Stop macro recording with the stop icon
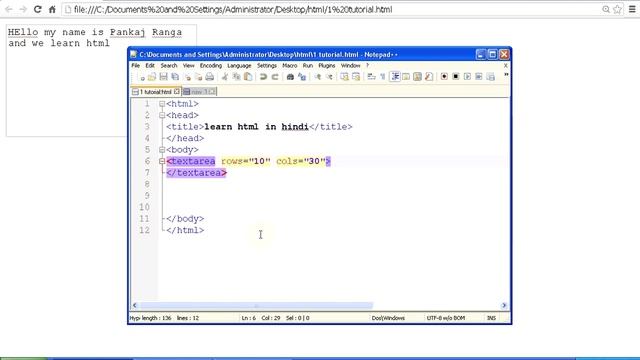 click(x=456, y=76)
